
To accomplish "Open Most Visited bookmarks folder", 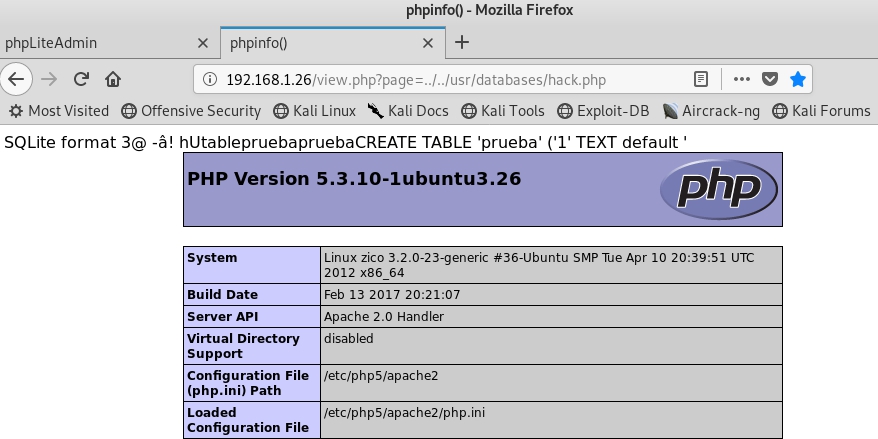I will tap(59, 111).
